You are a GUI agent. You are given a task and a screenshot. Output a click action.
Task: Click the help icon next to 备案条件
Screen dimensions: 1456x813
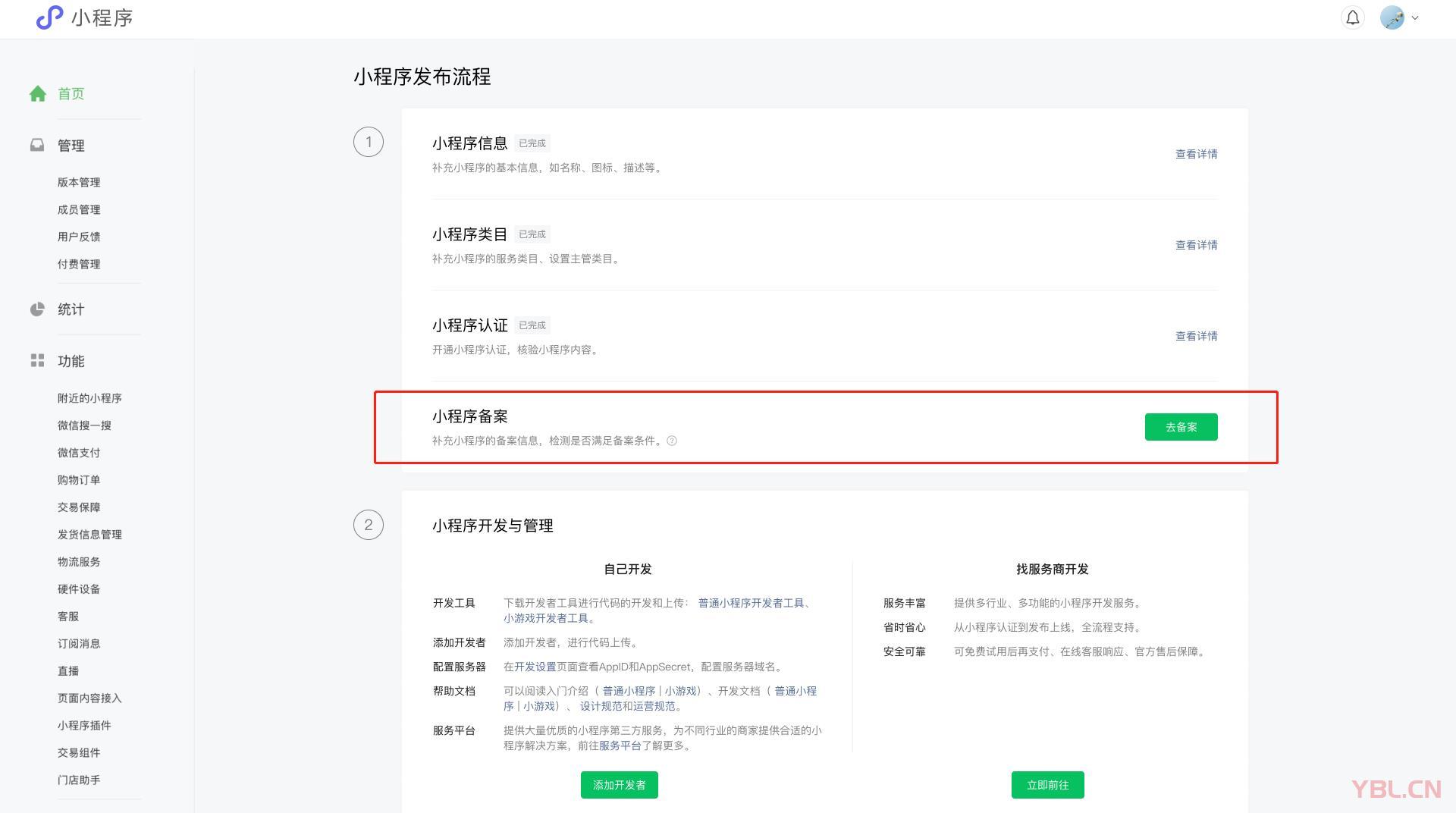click(x=673, y=441)
